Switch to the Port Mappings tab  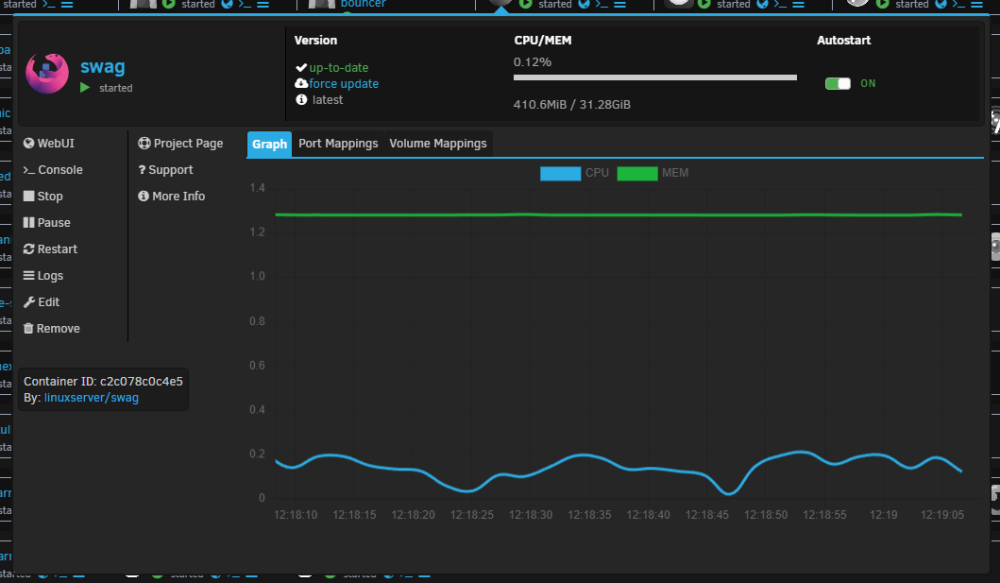pos(338,144)
